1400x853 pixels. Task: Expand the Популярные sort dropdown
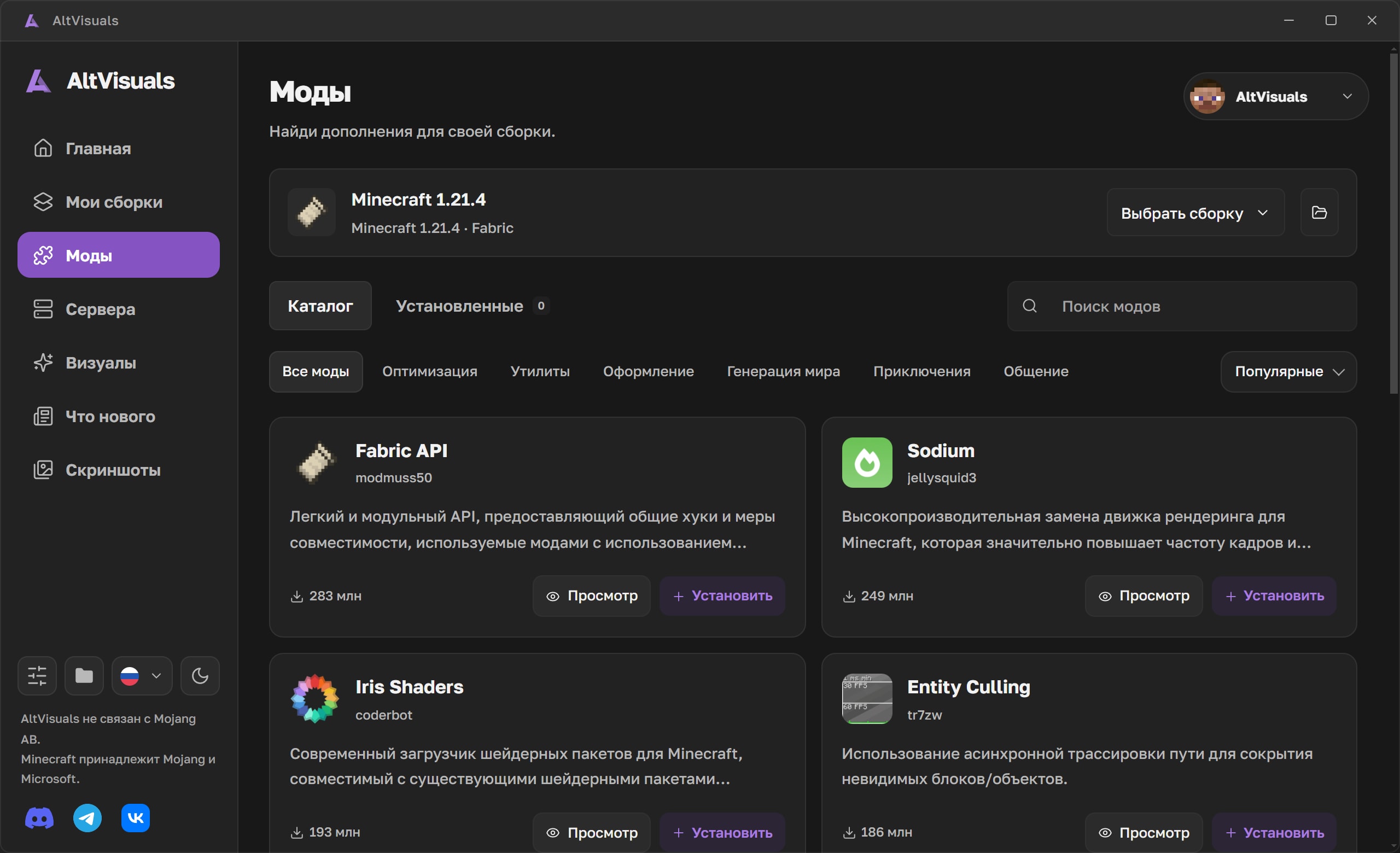pyautogui.click(x=1288, y=372)
